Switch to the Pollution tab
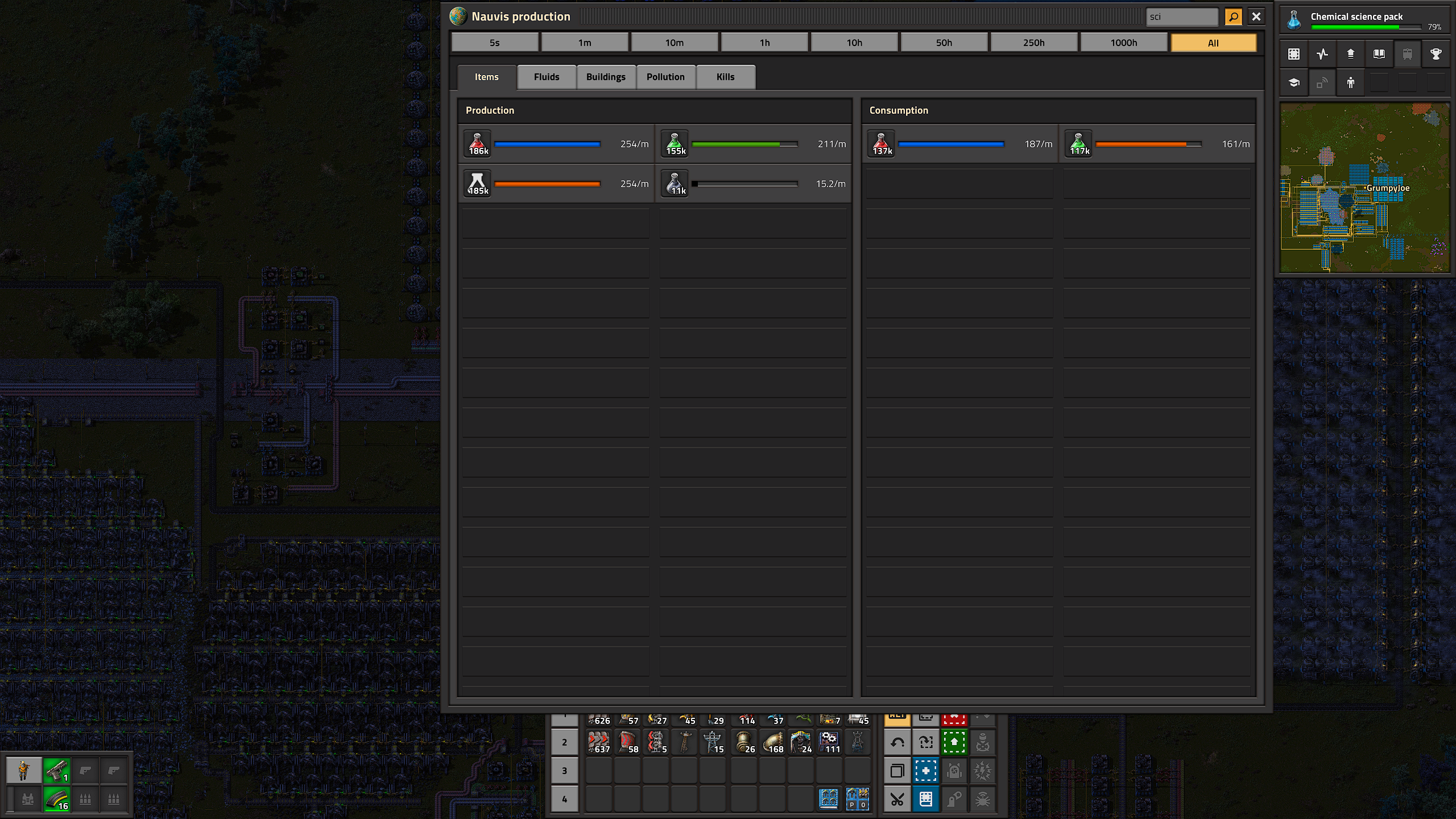The image size is (1456, 819). coord(665,77)
